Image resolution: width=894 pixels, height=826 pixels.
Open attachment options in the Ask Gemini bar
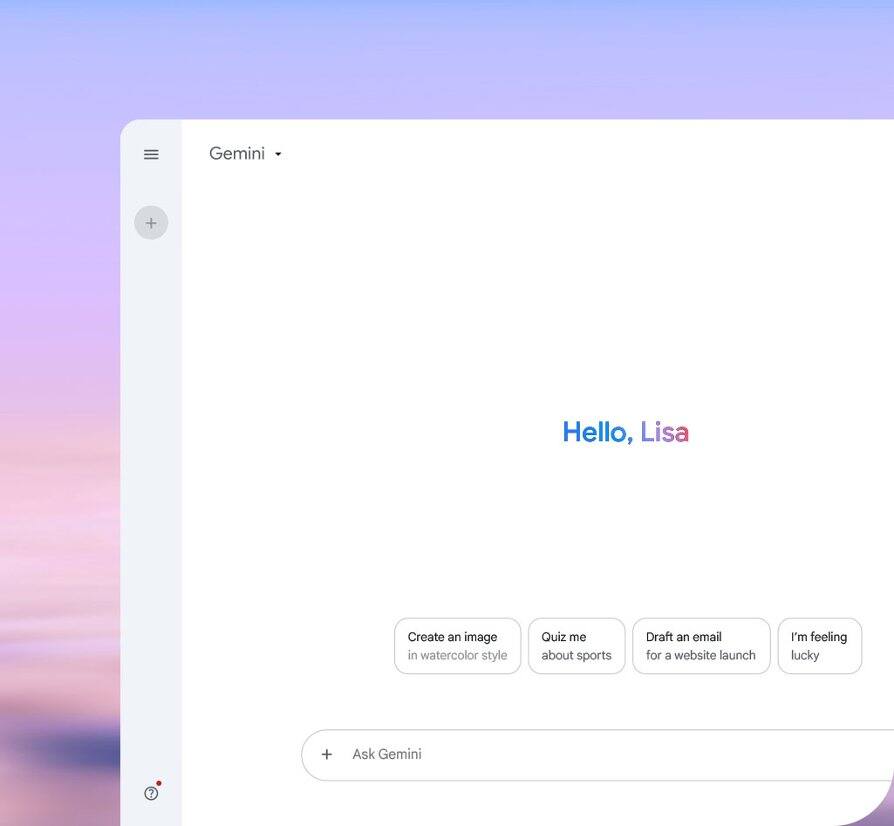coord(326,753)
